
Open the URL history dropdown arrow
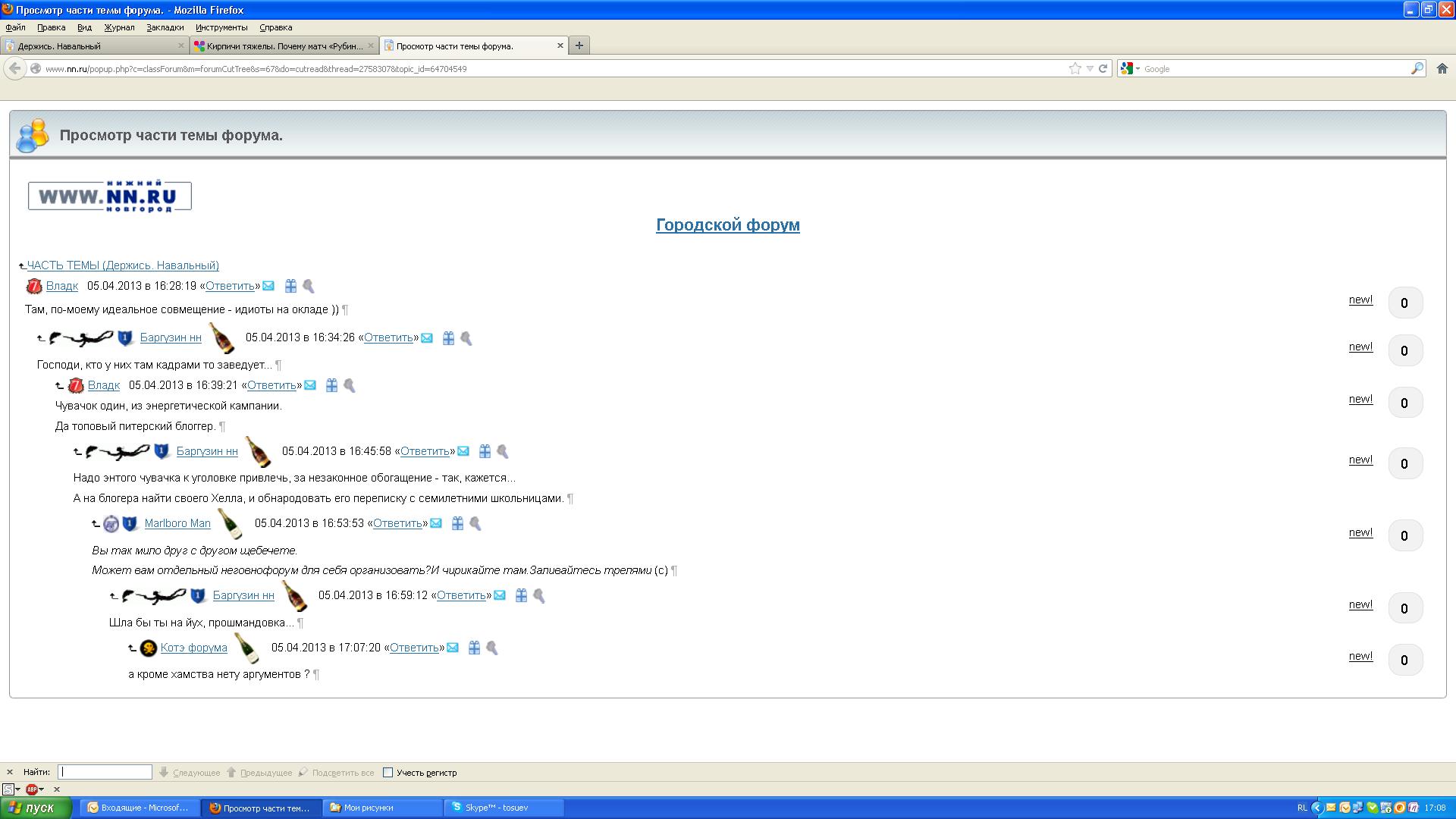1090,68
